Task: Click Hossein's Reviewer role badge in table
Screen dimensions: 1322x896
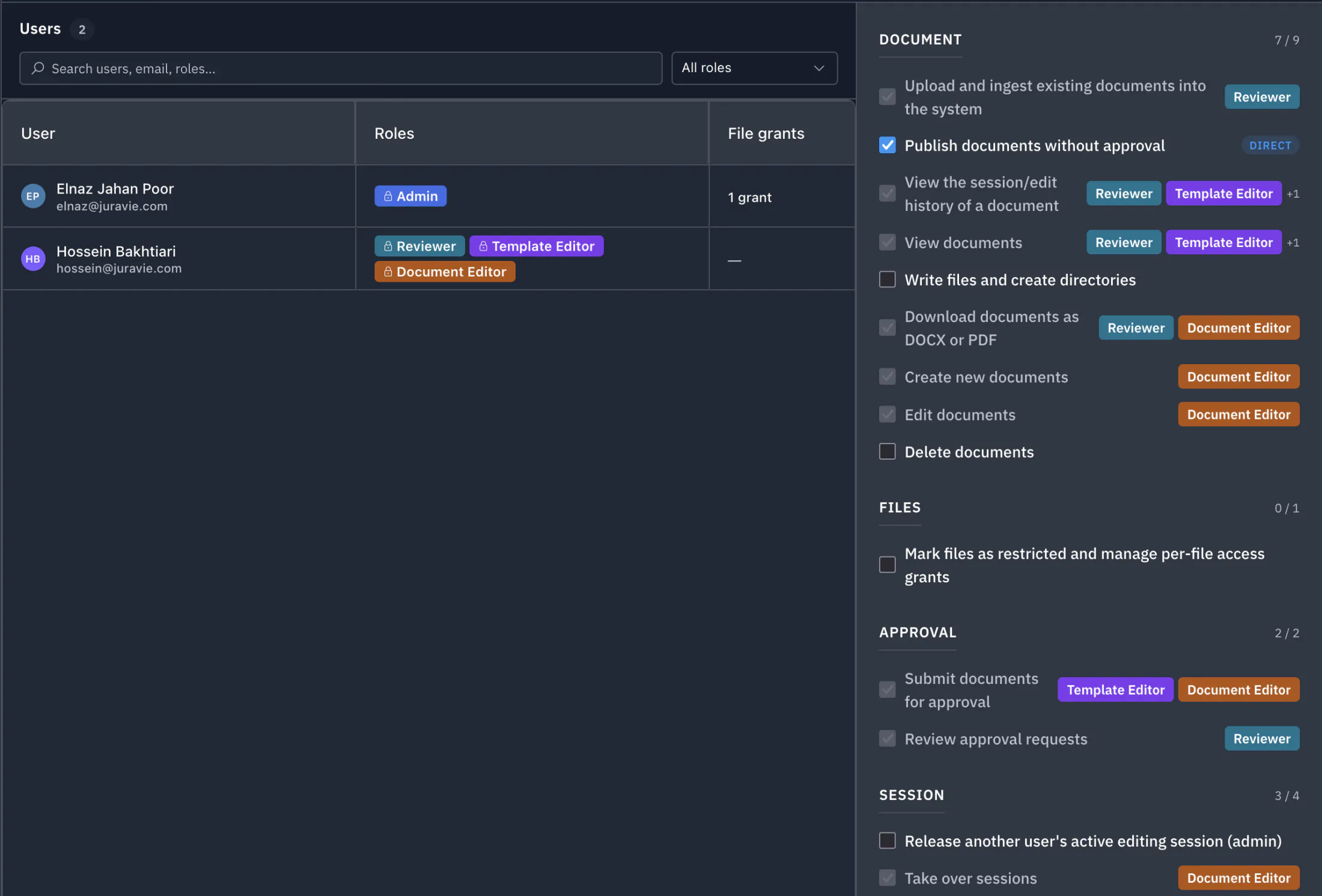Action: 419,246
